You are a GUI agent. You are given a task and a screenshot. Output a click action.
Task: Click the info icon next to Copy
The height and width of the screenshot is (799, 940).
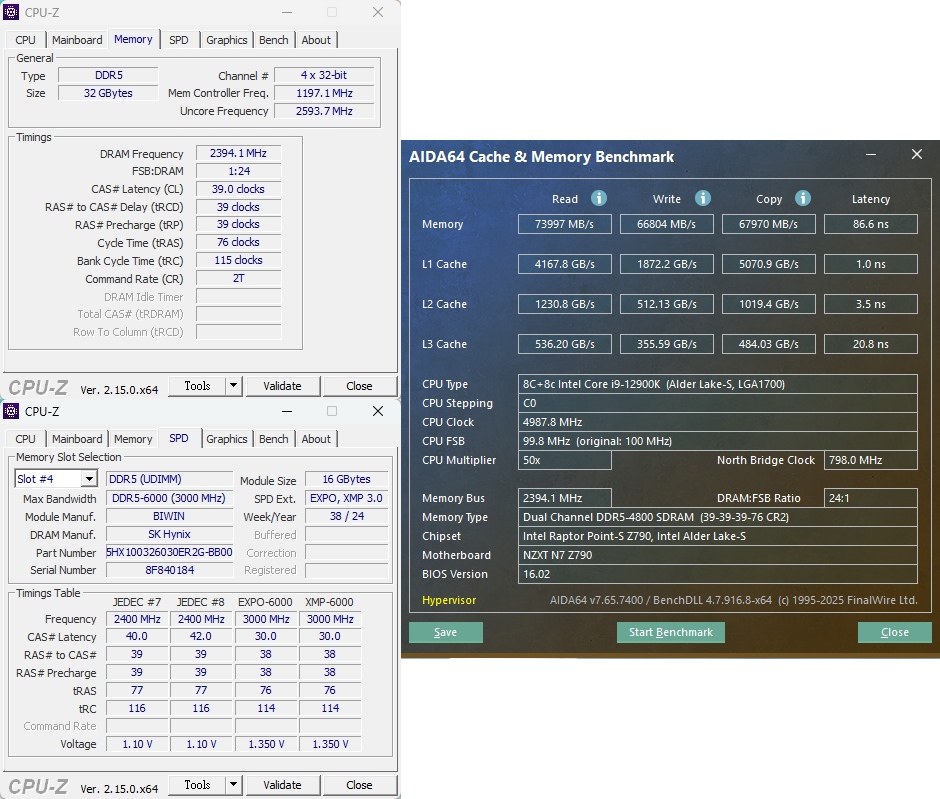click(x=803, y=198)
